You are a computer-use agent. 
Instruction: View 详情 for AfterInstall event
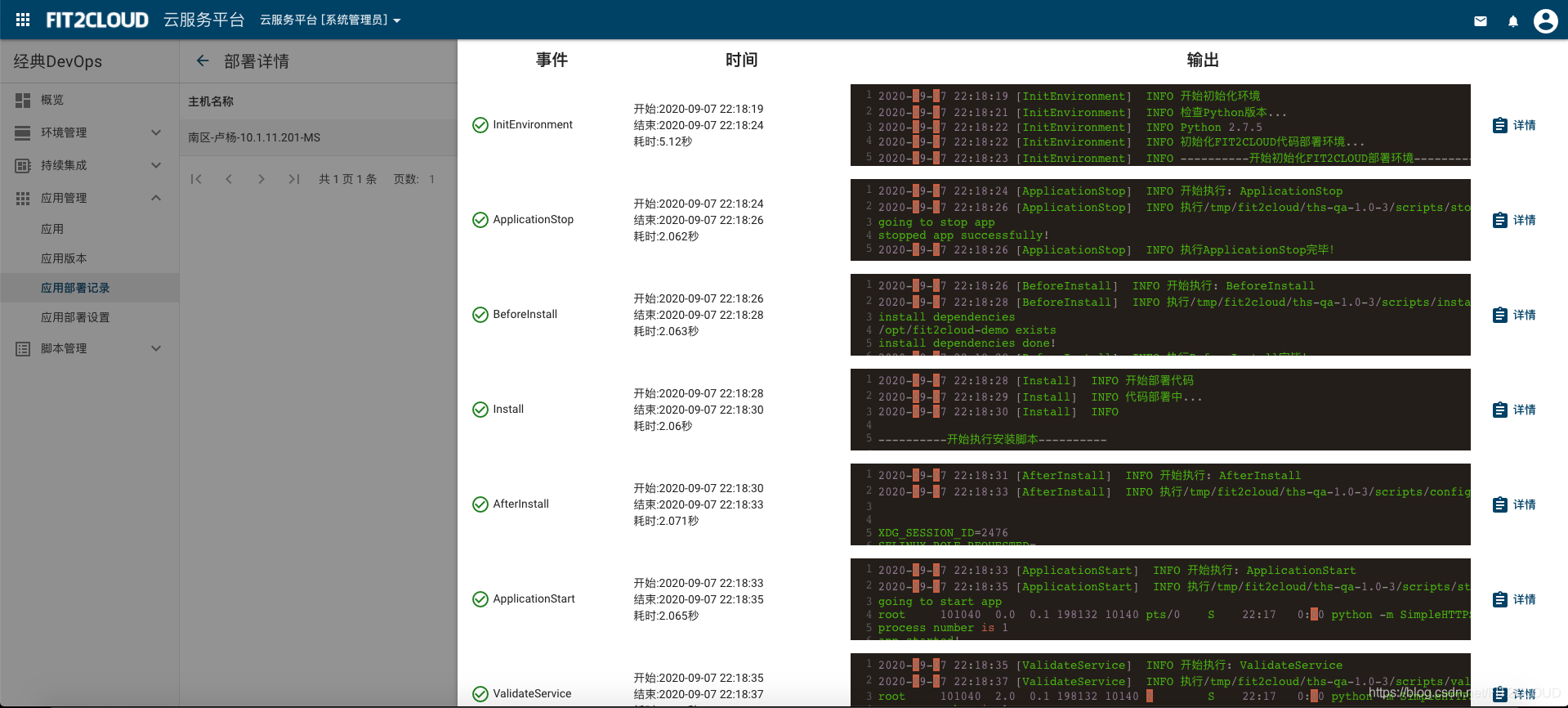coord(1514,504)
